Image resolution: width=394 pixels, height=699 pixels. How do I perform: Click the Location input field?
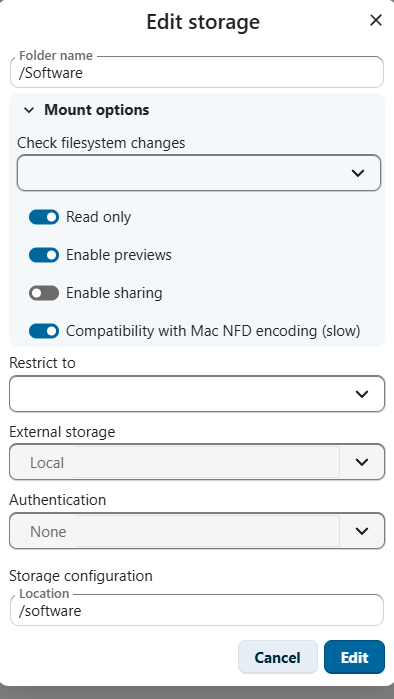(x=197, y=610)
